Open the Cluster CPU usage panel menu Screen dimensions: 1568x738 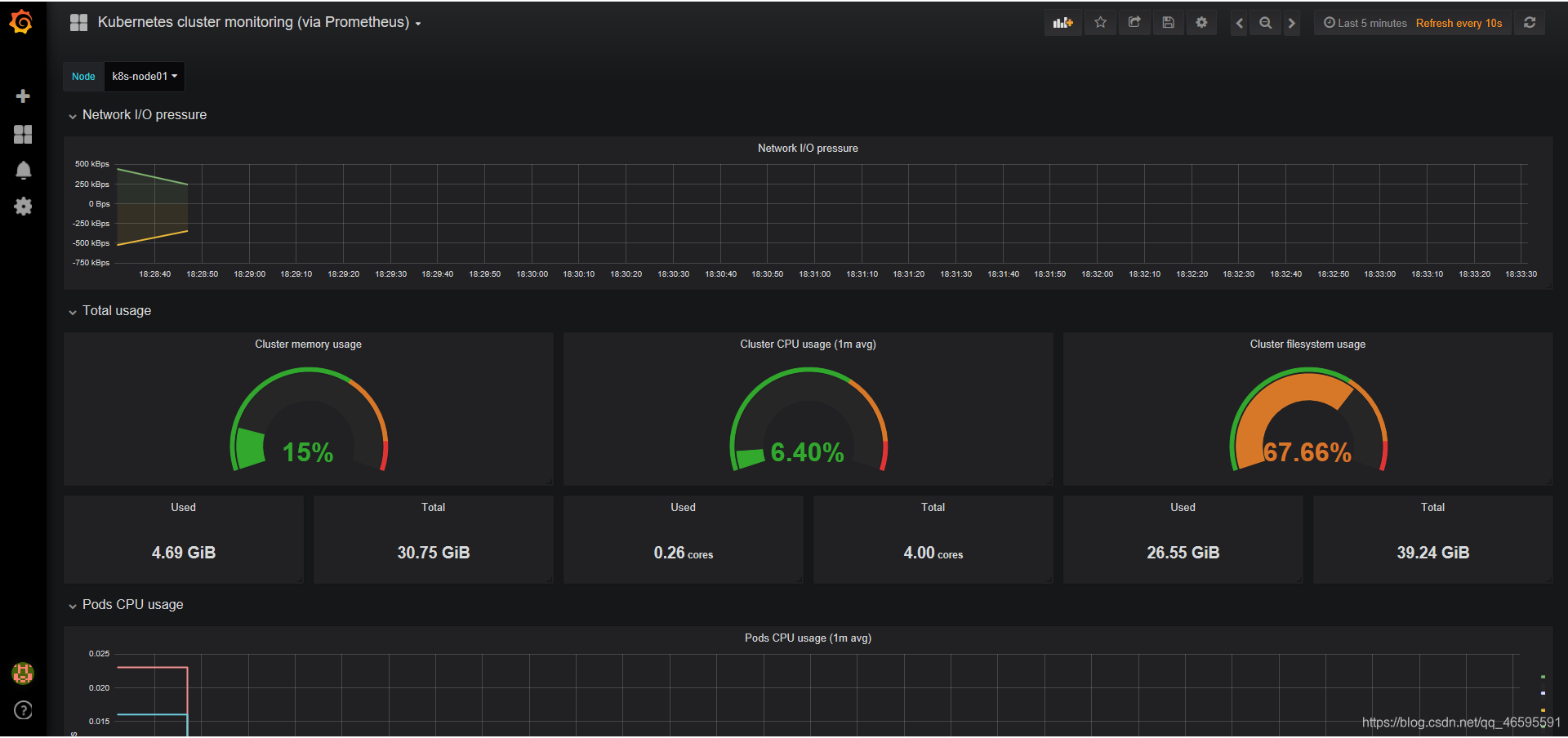(808, 345)
